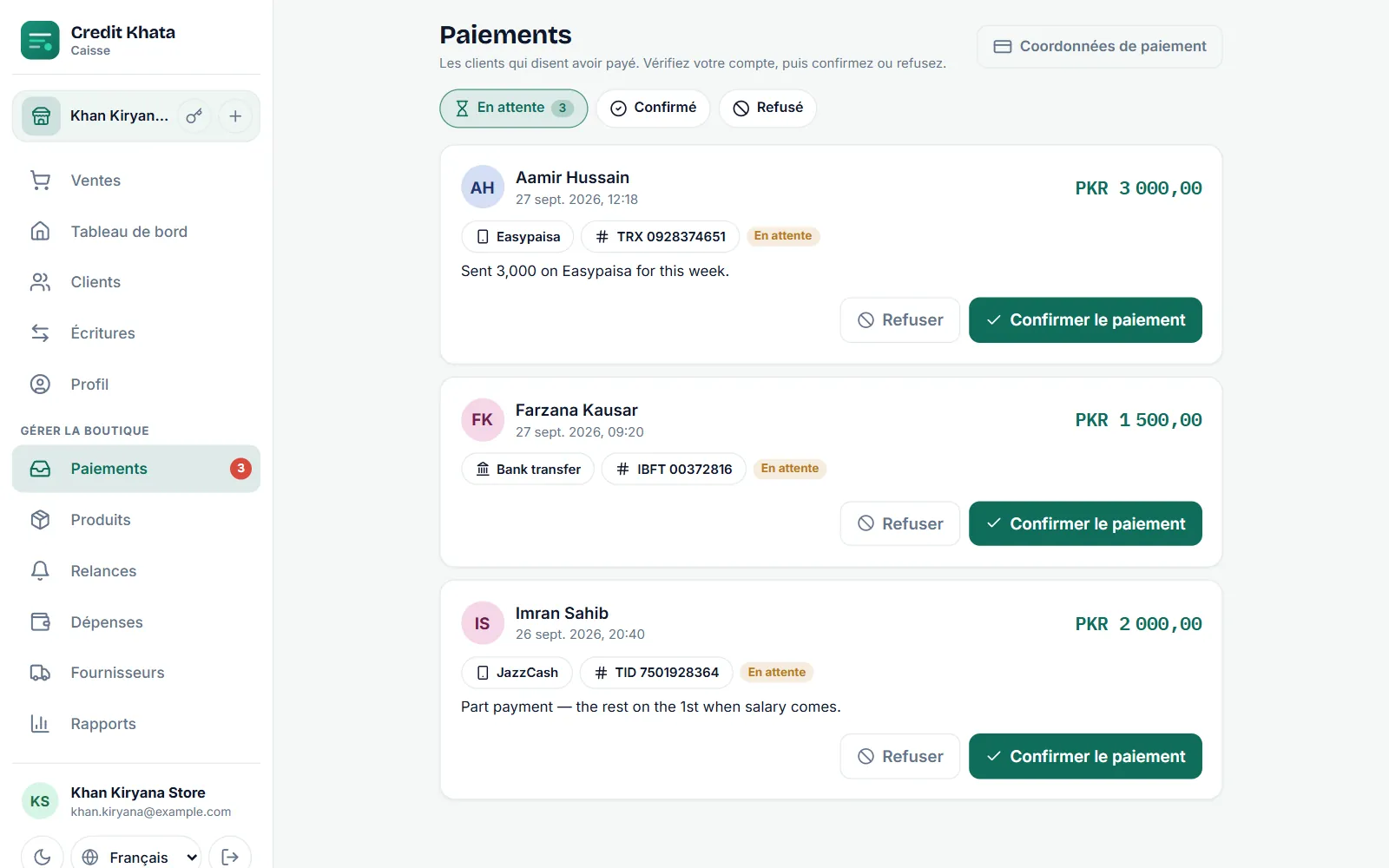Open the Clients page
This screenshot has width=1389, height=868.
click(x=136, y=282)
